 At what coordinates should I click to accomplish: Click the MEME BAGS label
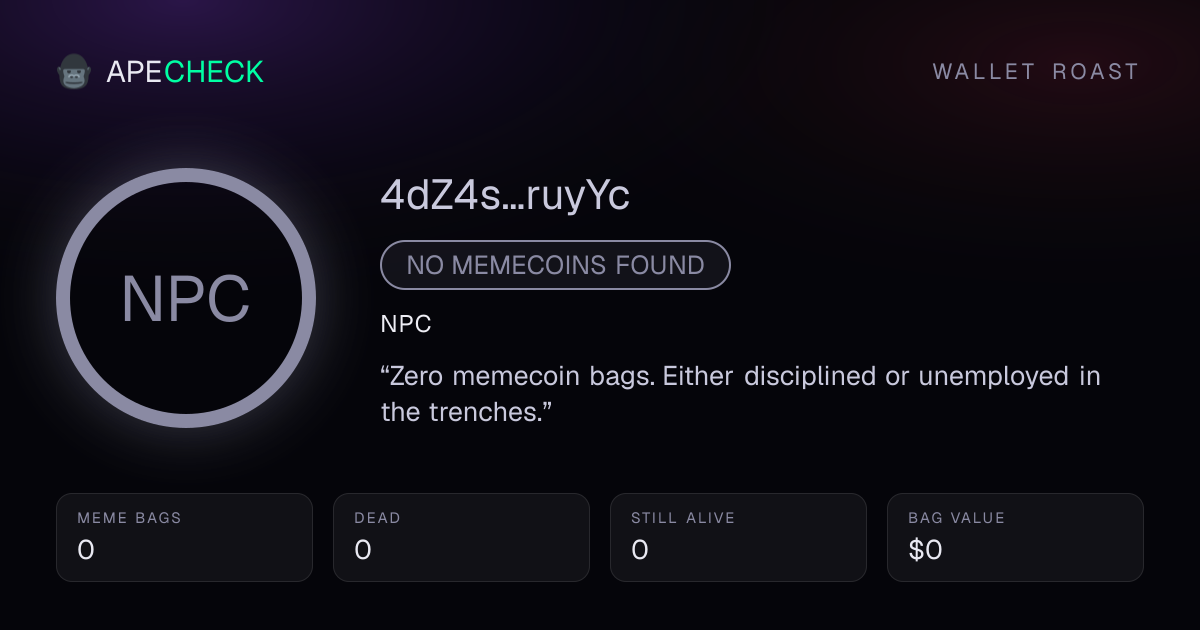(x=130, y=518)
